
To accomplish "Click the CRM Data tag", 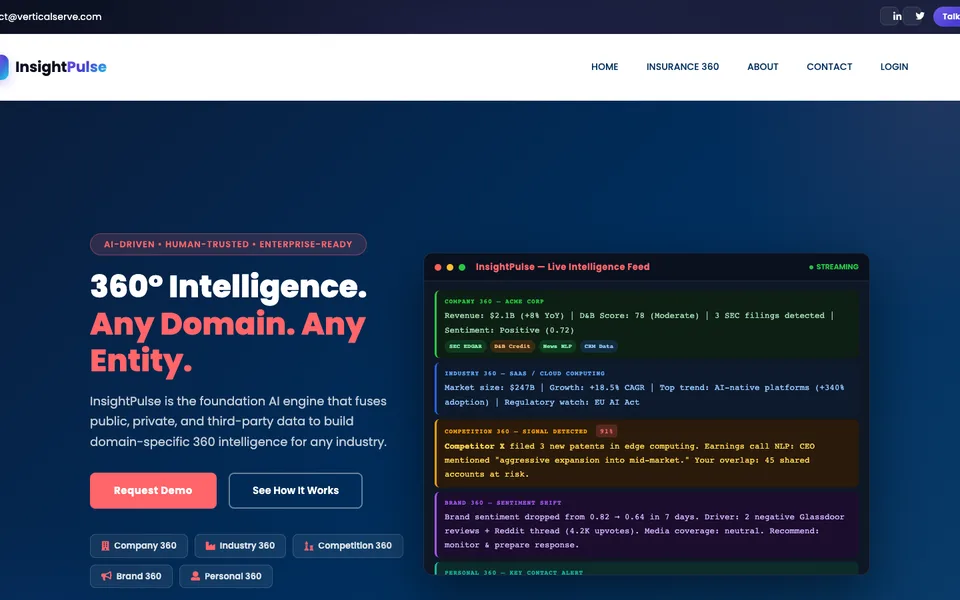I will click(x=598, y=347).
